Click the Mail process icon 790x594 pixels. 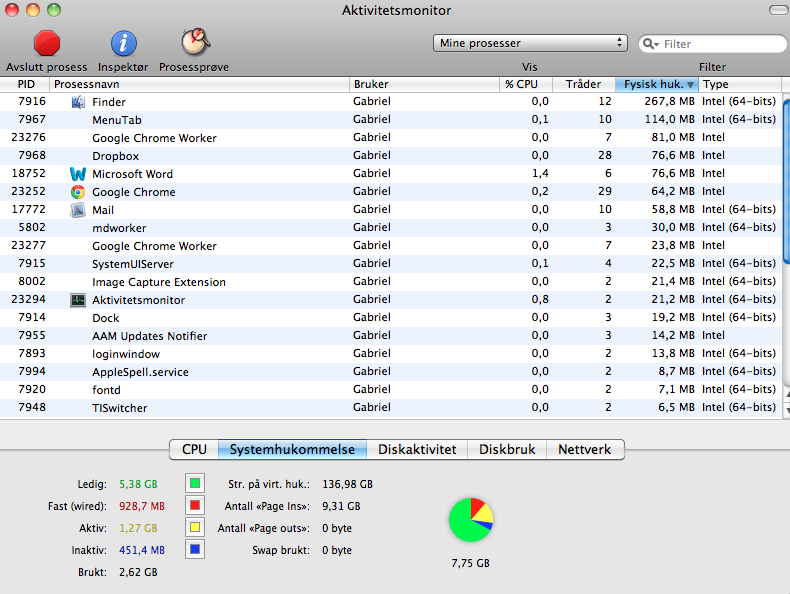point(78,210)
